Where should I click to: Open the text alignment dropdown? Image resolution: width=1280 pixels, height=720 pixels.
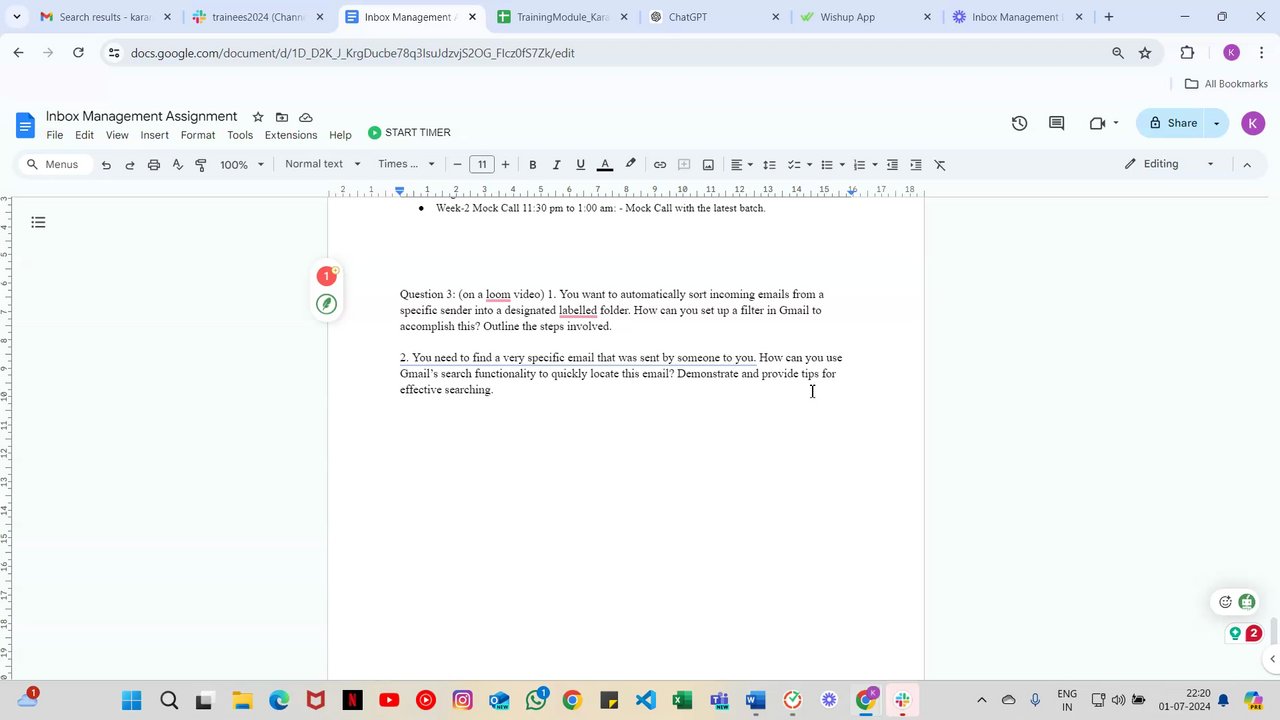tap(741, 165)
